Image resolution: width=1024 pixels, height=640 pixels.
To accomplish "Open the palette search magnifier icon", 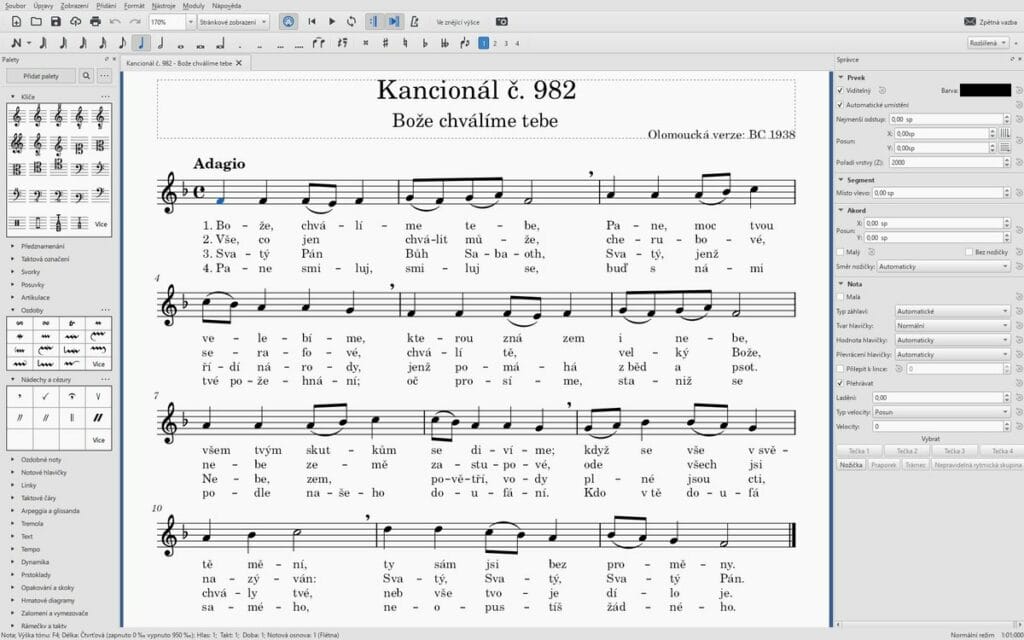I will [x=86, y=75].
